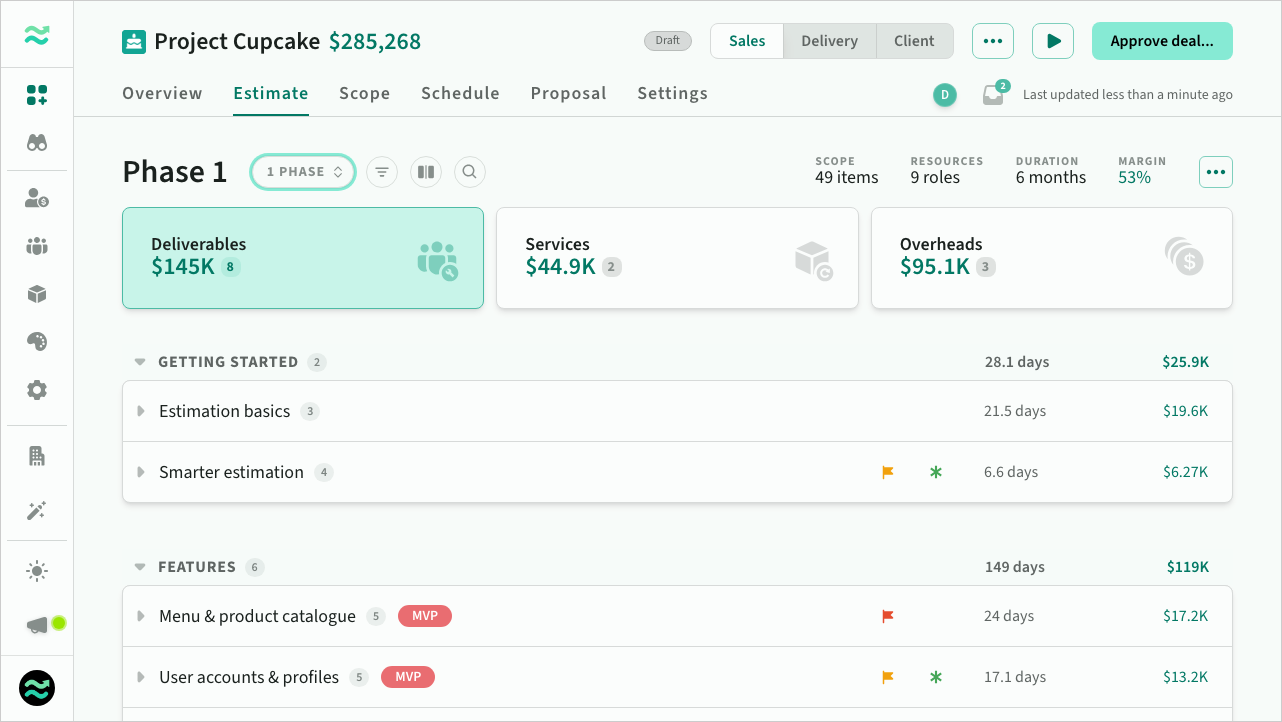Click red flag on Menu & product catalogue
The image size is (1282, 722).
[887, 616]
